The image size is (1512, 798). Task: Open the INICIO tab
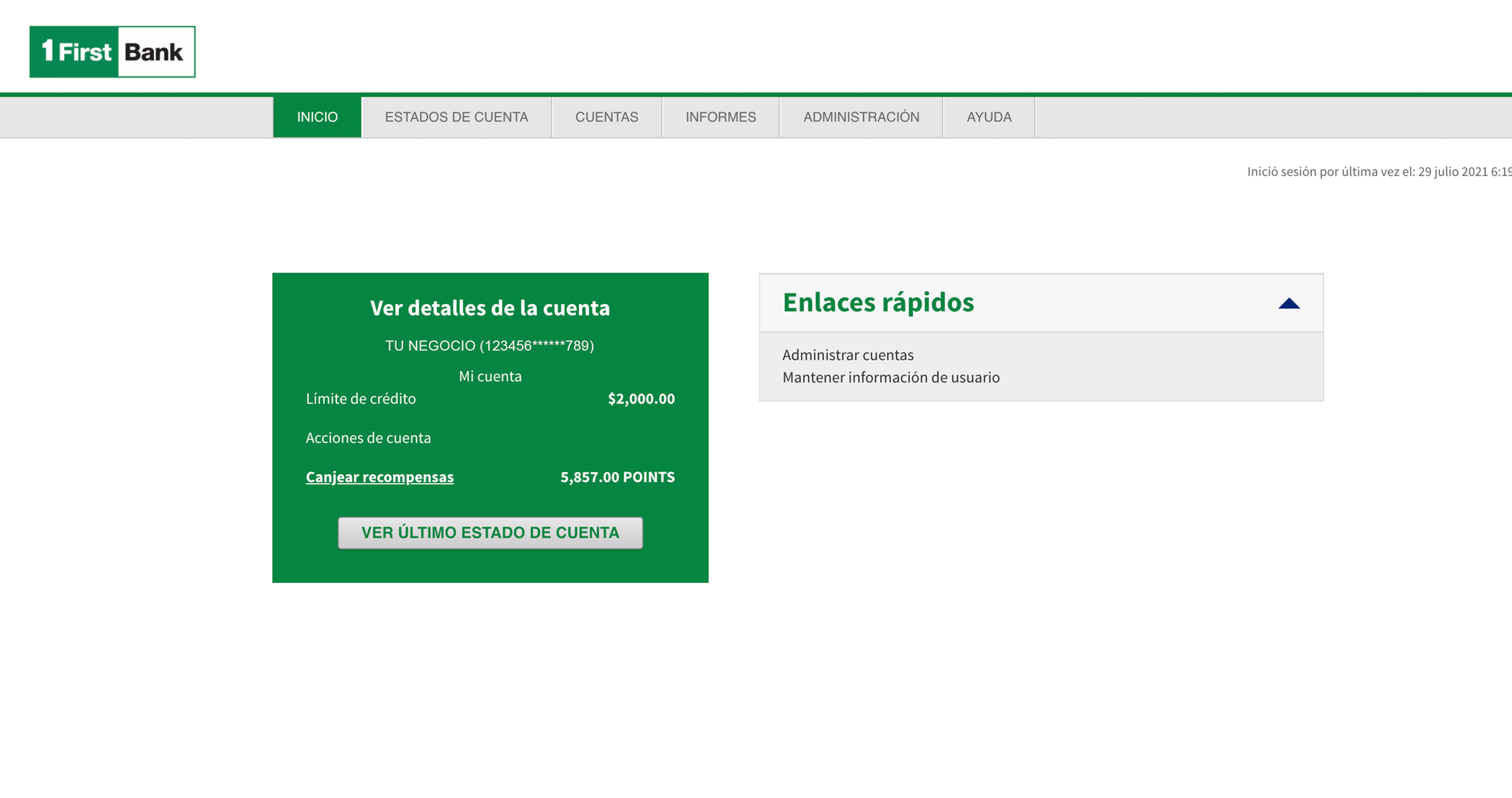click(317, 117)
